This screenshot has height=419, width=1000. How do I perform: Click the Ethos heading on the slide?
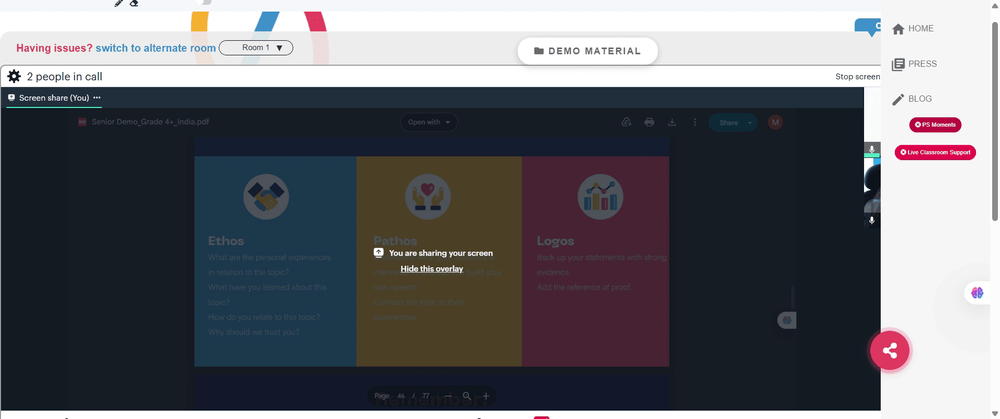pos(226,241)
